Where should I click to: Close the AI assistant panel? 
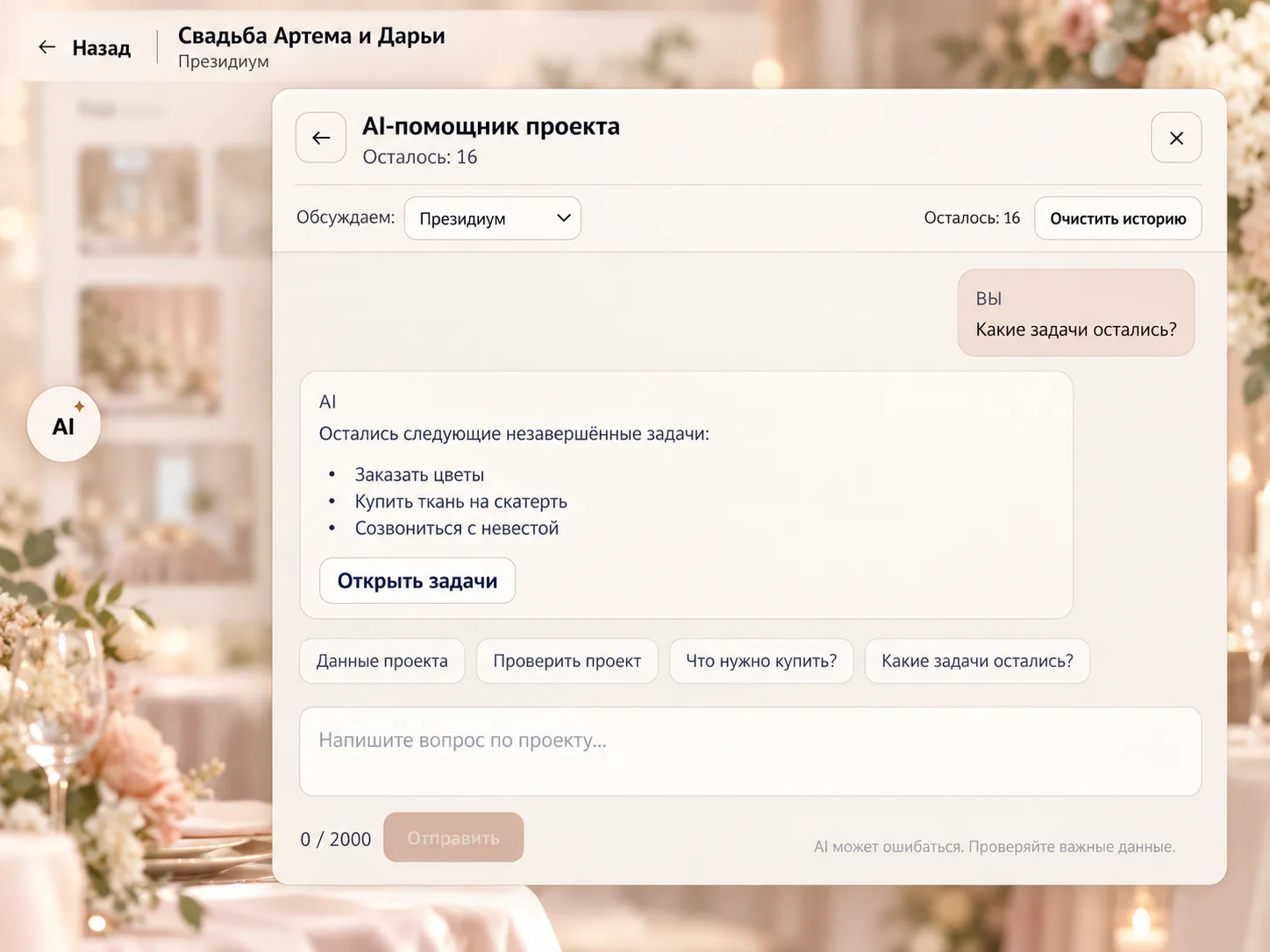(1176, 138)
